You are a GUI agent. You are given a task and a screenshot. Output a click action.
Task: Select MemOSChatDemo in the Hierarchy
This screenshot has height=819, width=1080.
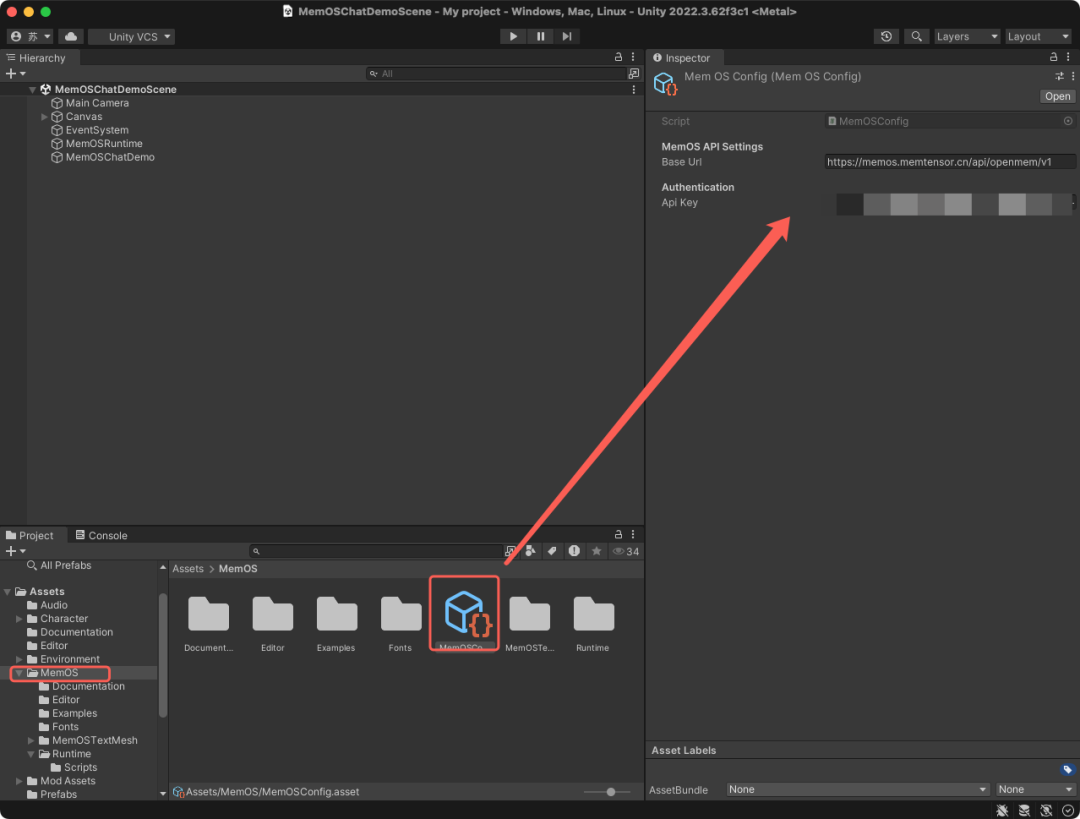(110, 157)
